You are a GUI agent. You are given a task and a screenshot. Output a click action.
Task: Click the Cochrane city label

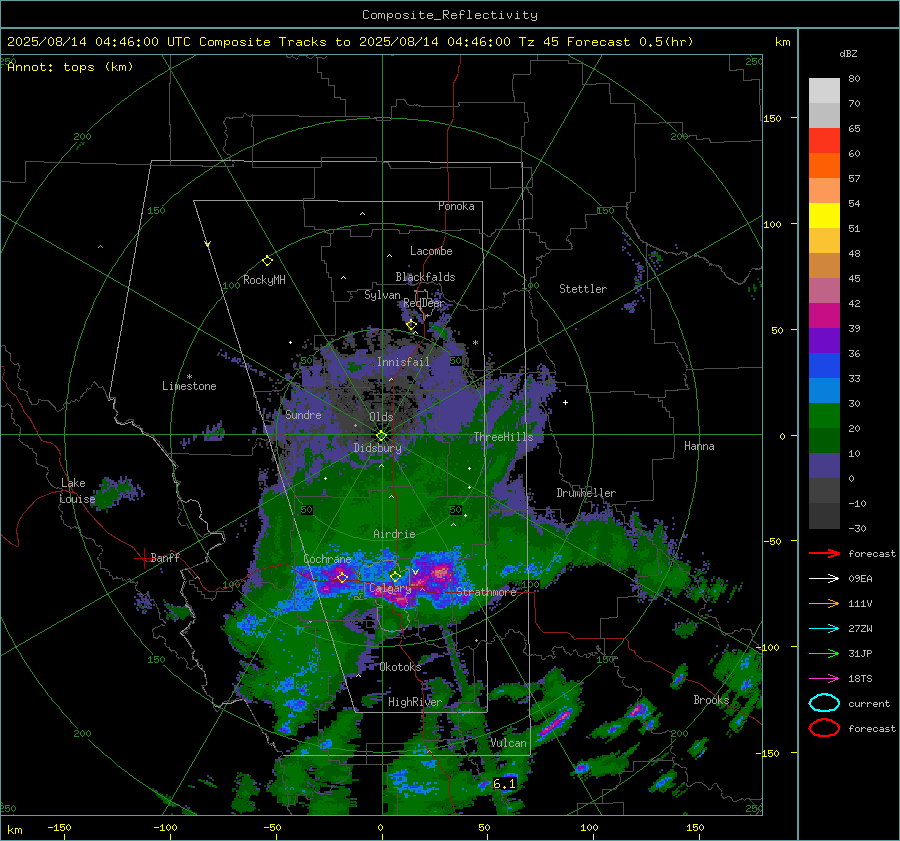[x=327, y=559]
